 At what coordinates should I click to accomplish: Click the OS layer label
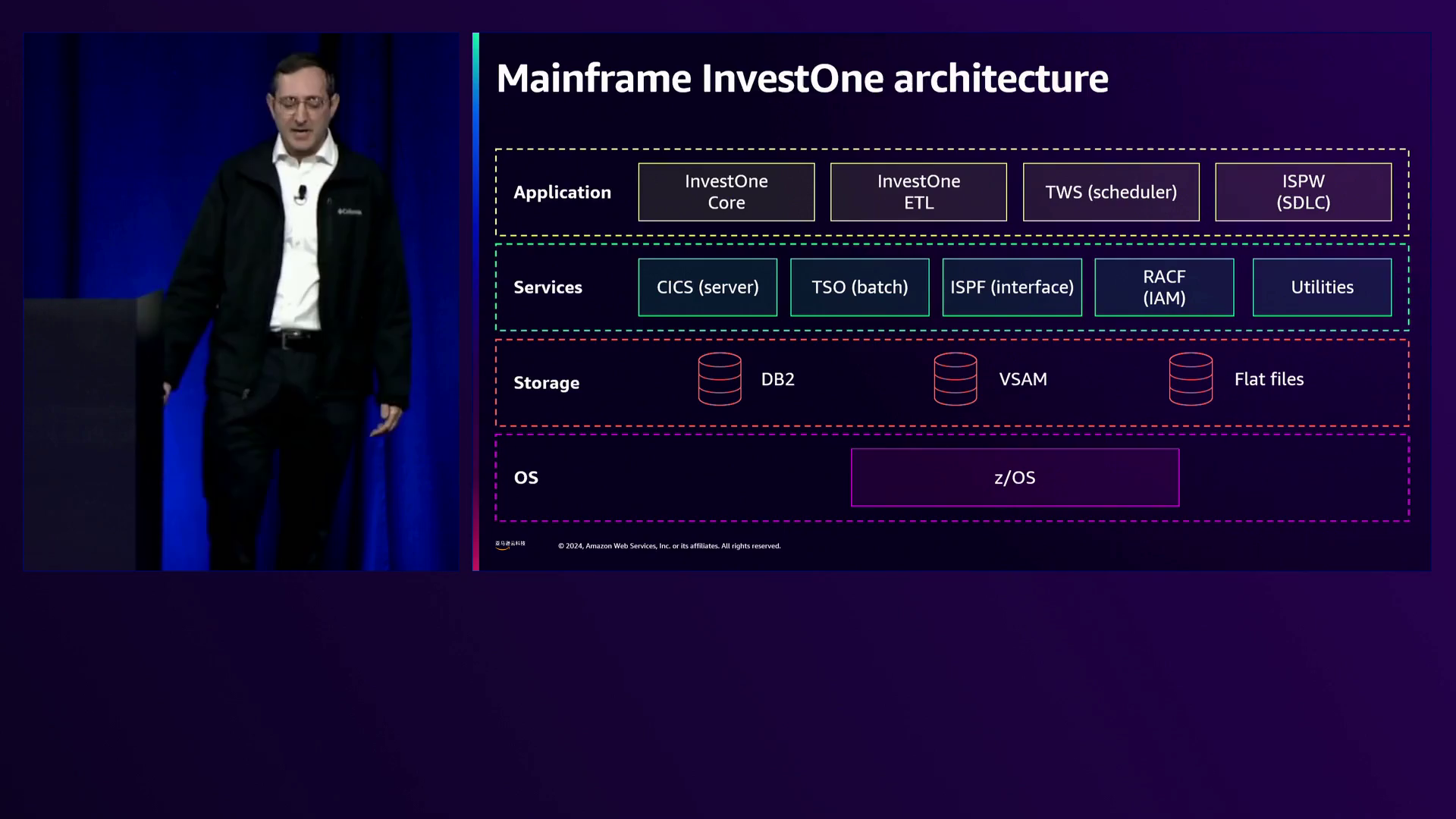pyautogui.click(x=526, y=478)
